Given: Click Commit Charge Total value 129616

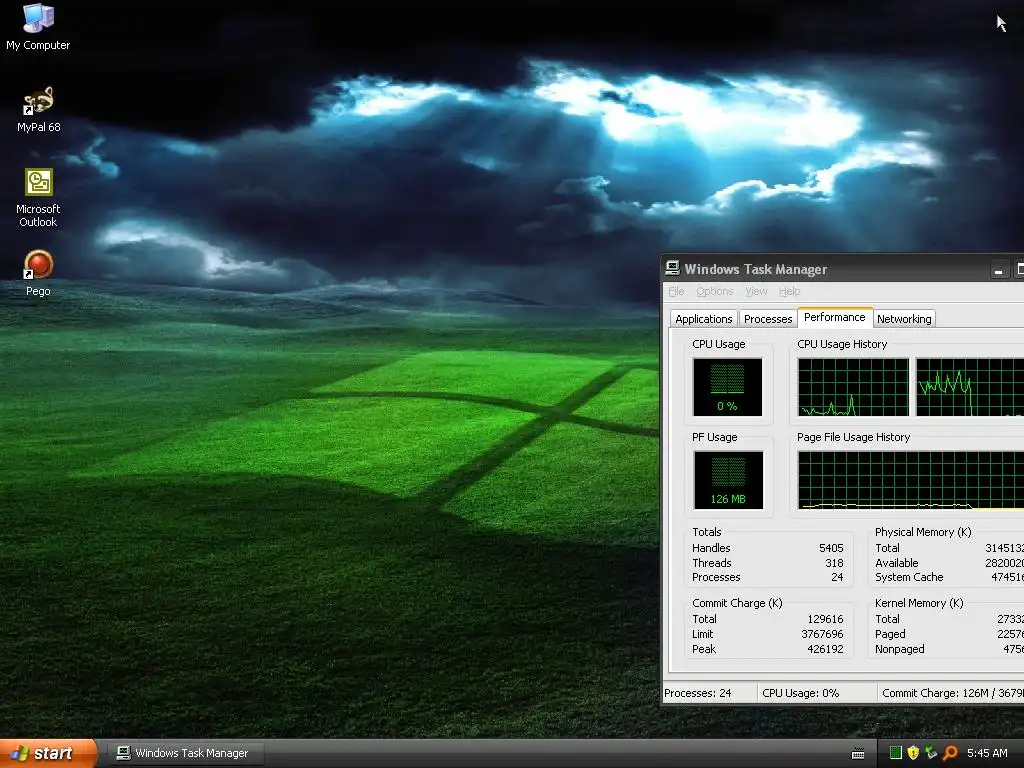Looking at the screenshot, I should (825, 619).
